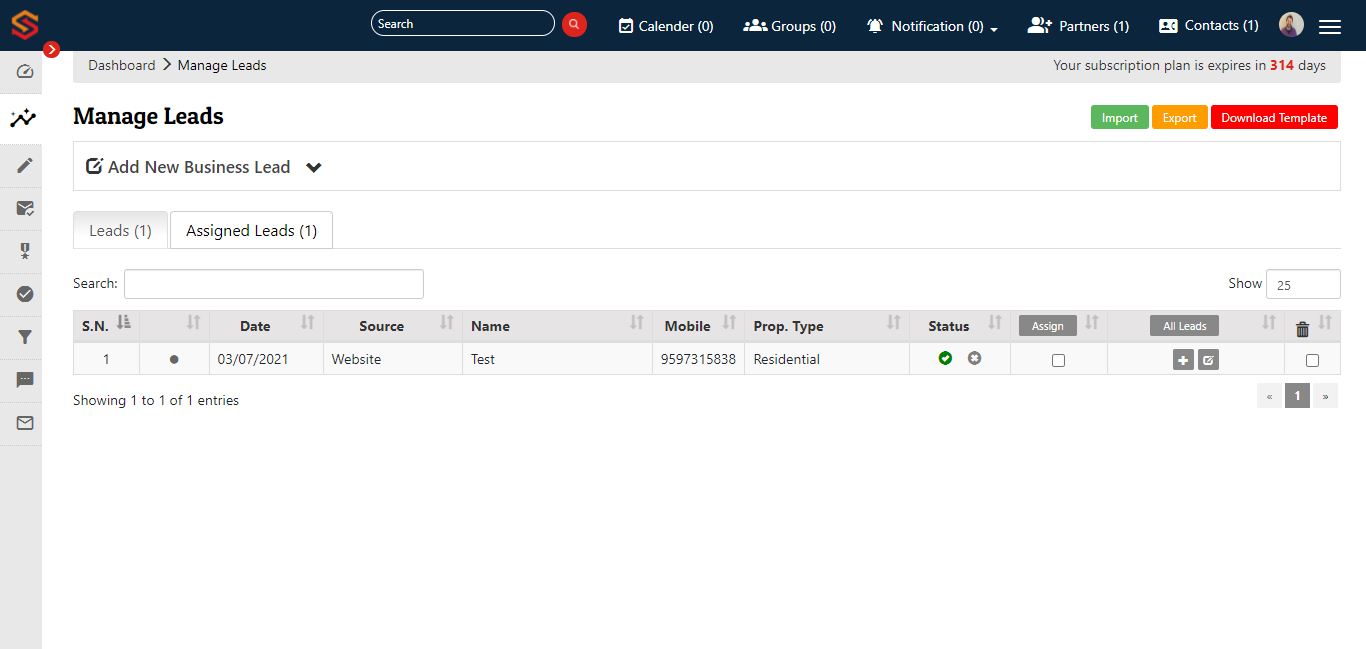
Task: Click the Dashboard breadcrumb link
Action: point(121,65)
